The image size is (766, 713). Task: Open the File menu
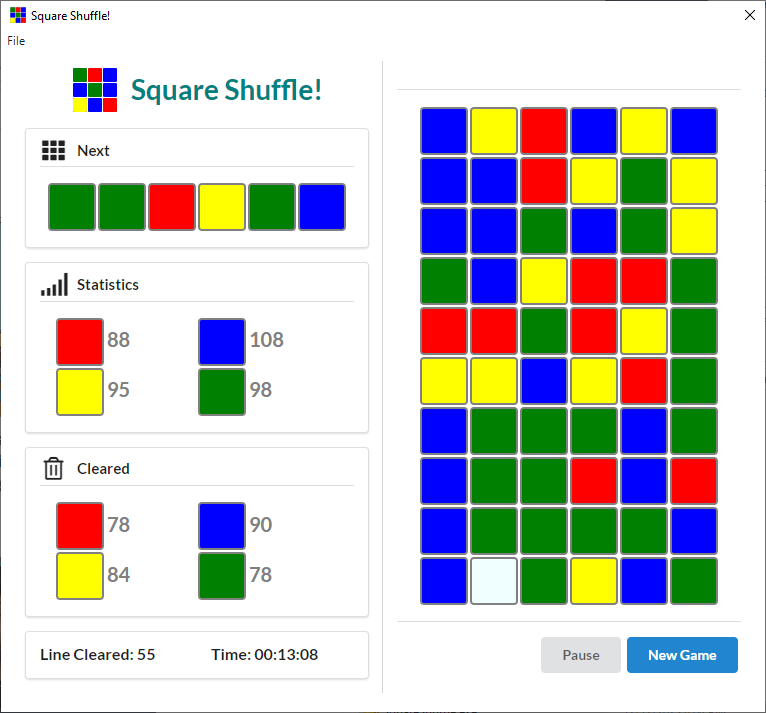pos(16,41)
